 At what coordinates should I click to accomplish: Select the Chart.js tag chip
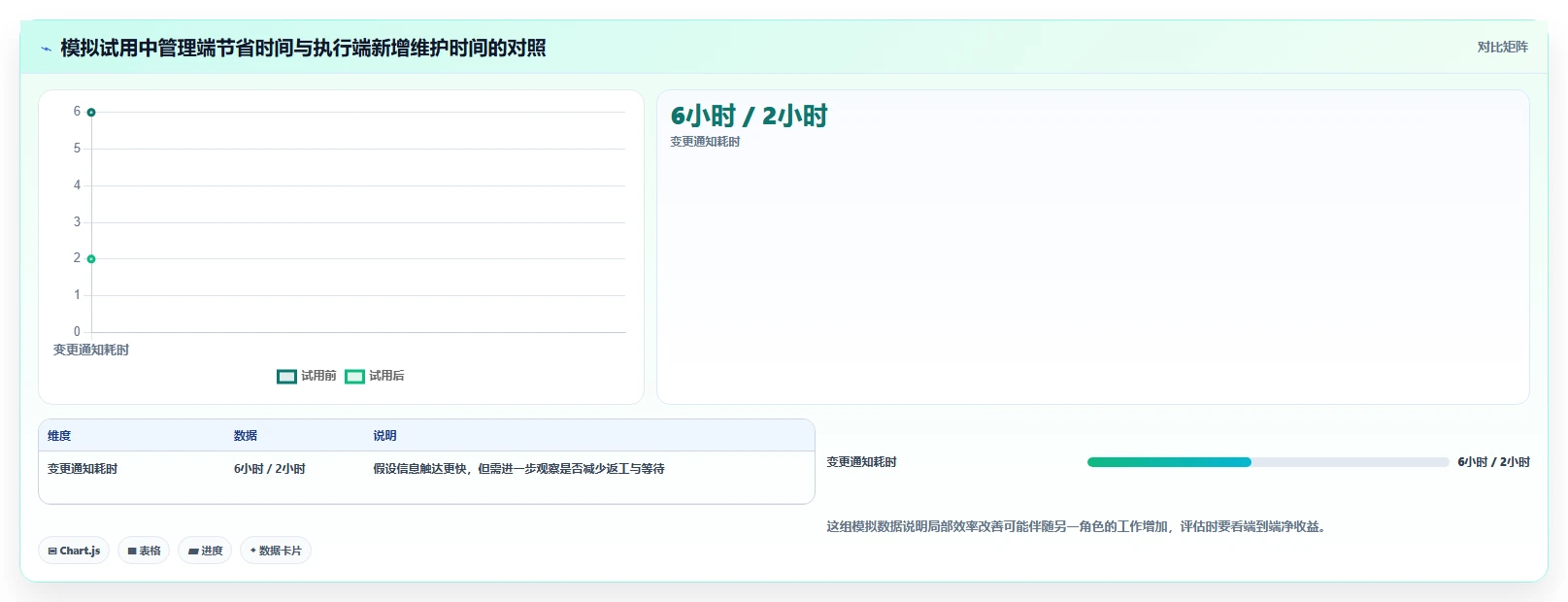(74, 551)
